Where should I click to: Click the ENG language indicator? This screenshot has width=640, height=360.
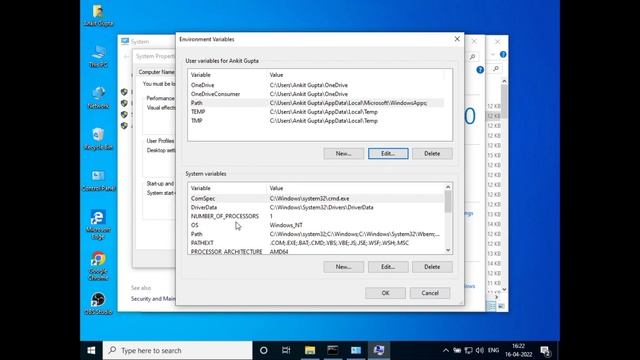(x=493, y=350)
